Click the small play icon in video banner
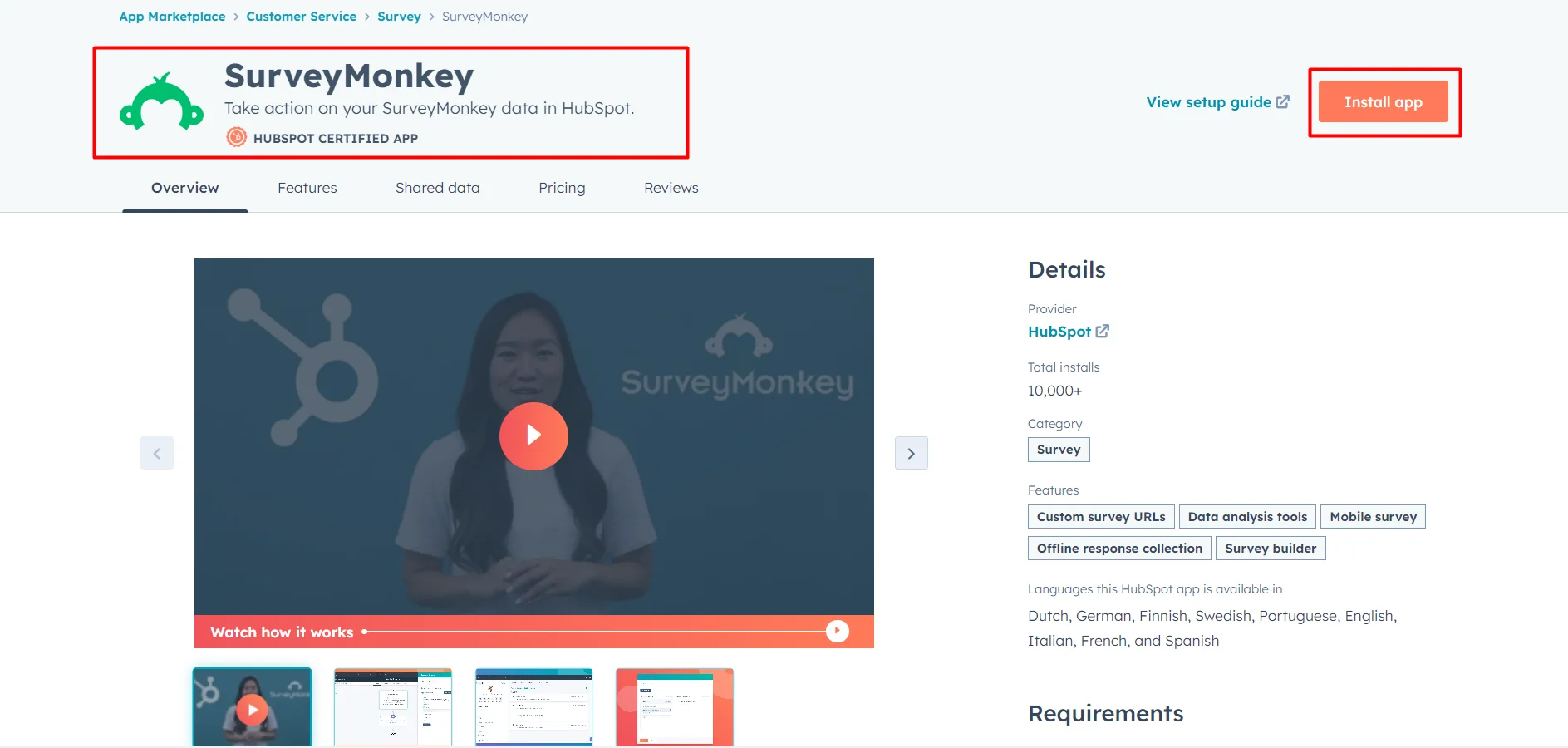The height and width of the screenshot is (748, 1568). pyautogui.click(x=838, y=632)
